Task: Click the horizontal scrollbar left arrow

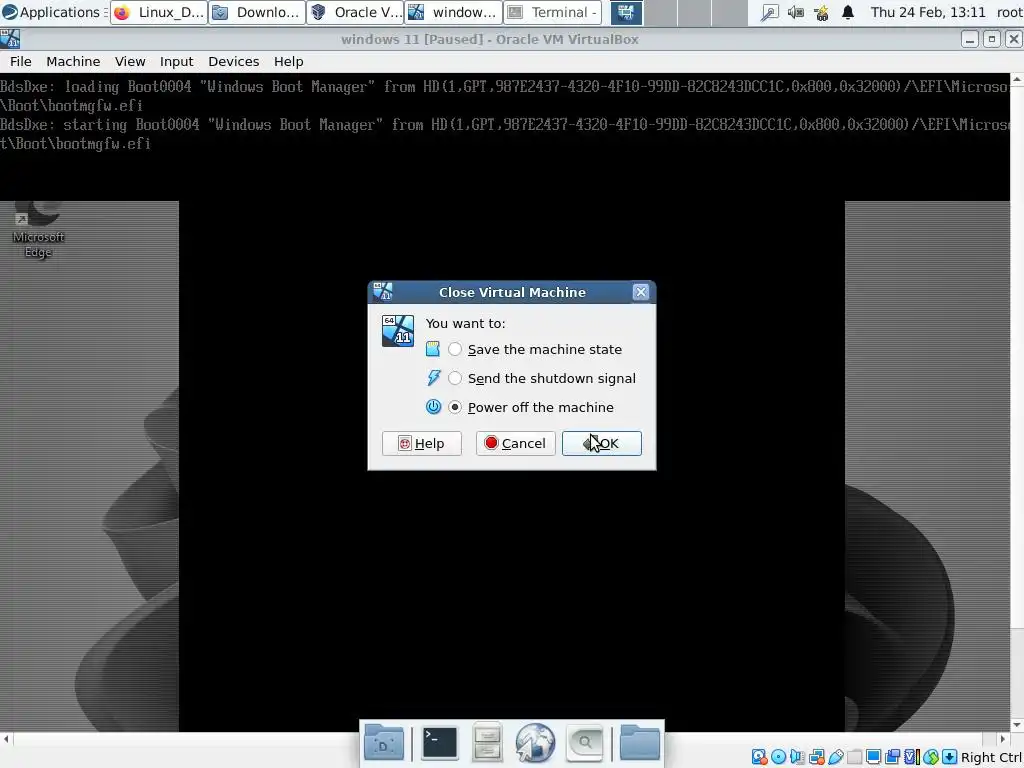Action: (6, 739)
